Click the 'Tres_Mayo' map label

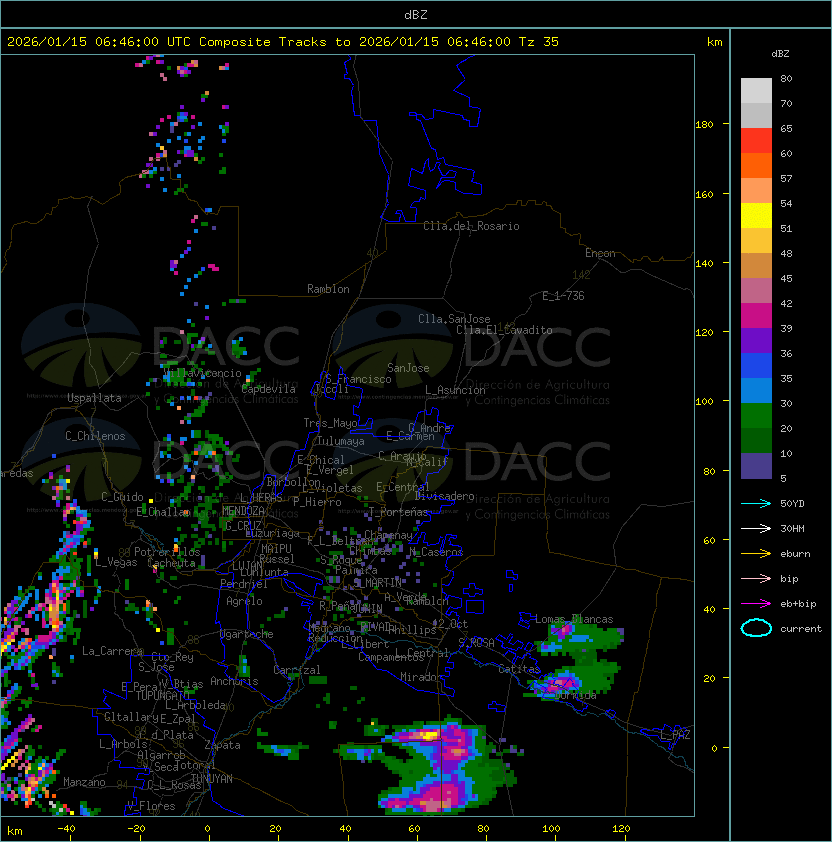(x=330, y=423)
